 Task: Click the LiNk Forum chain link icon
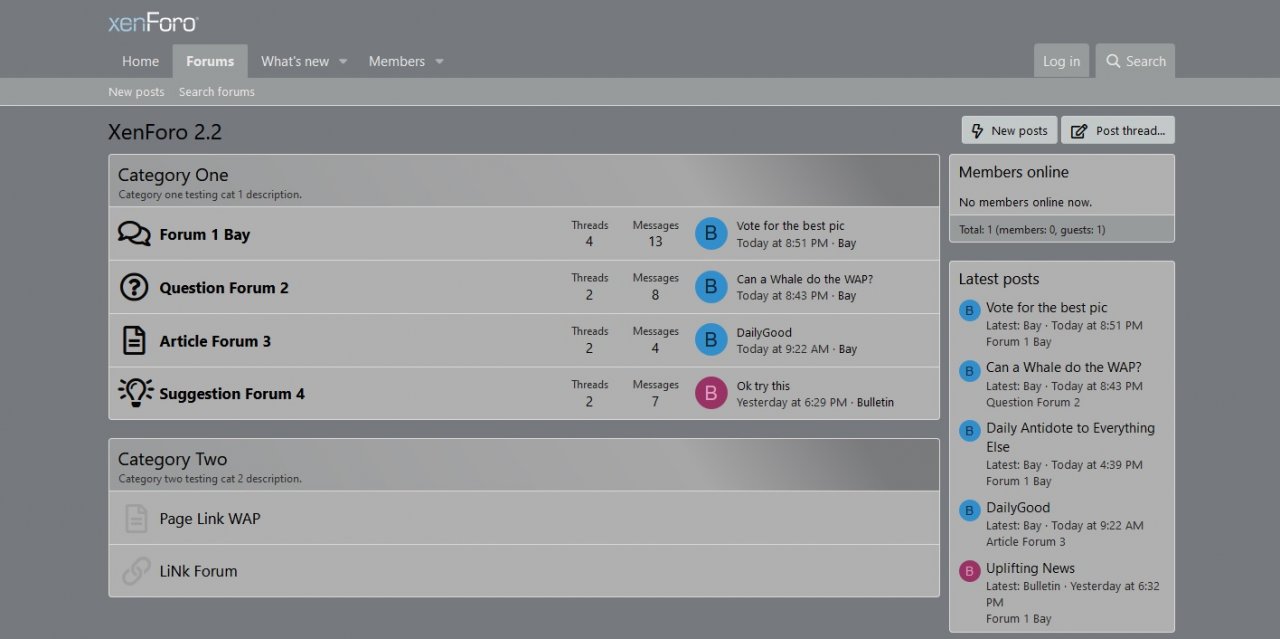click(135, 571)
